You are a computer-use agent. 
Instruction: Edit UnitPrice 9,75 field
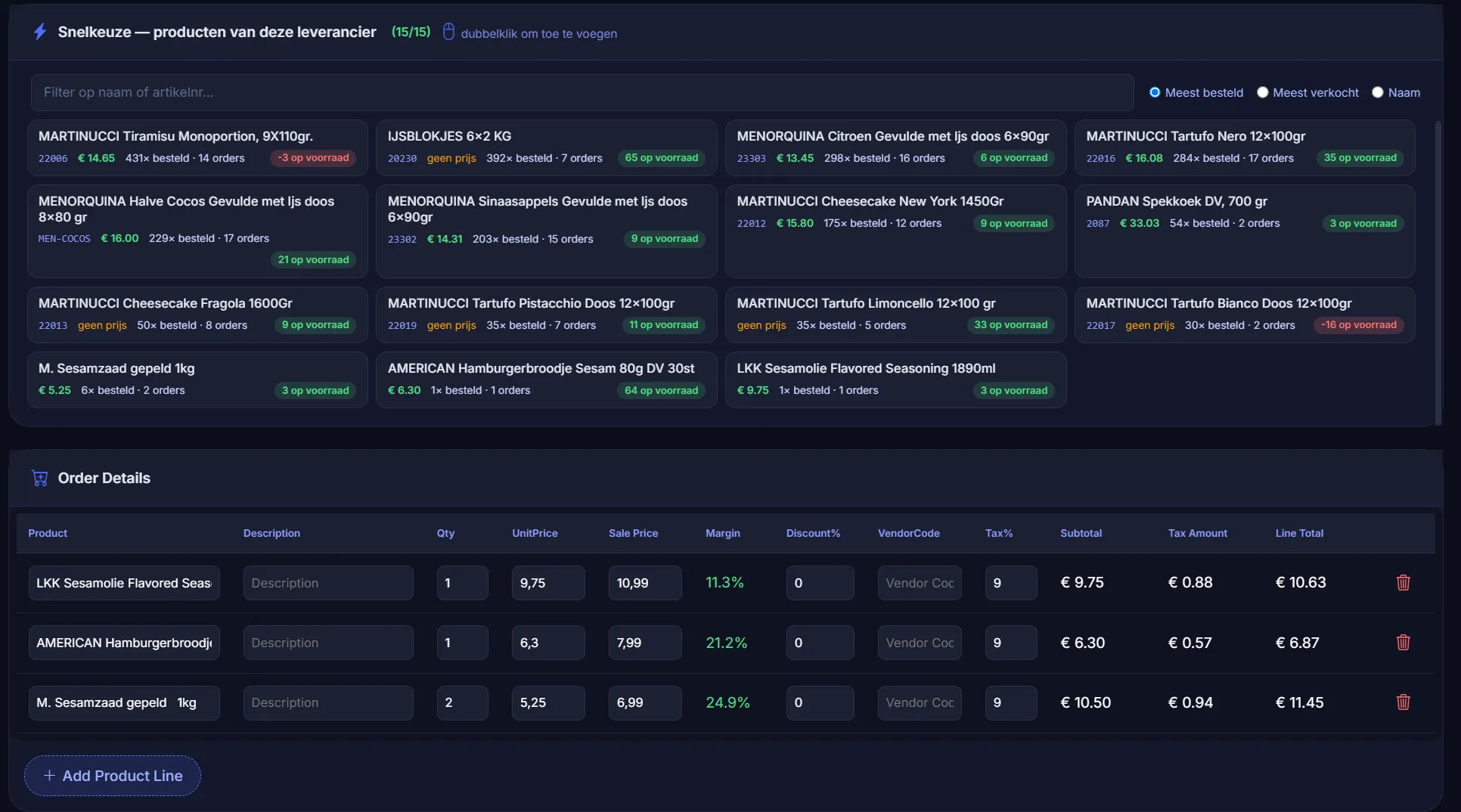coord(548,583)
